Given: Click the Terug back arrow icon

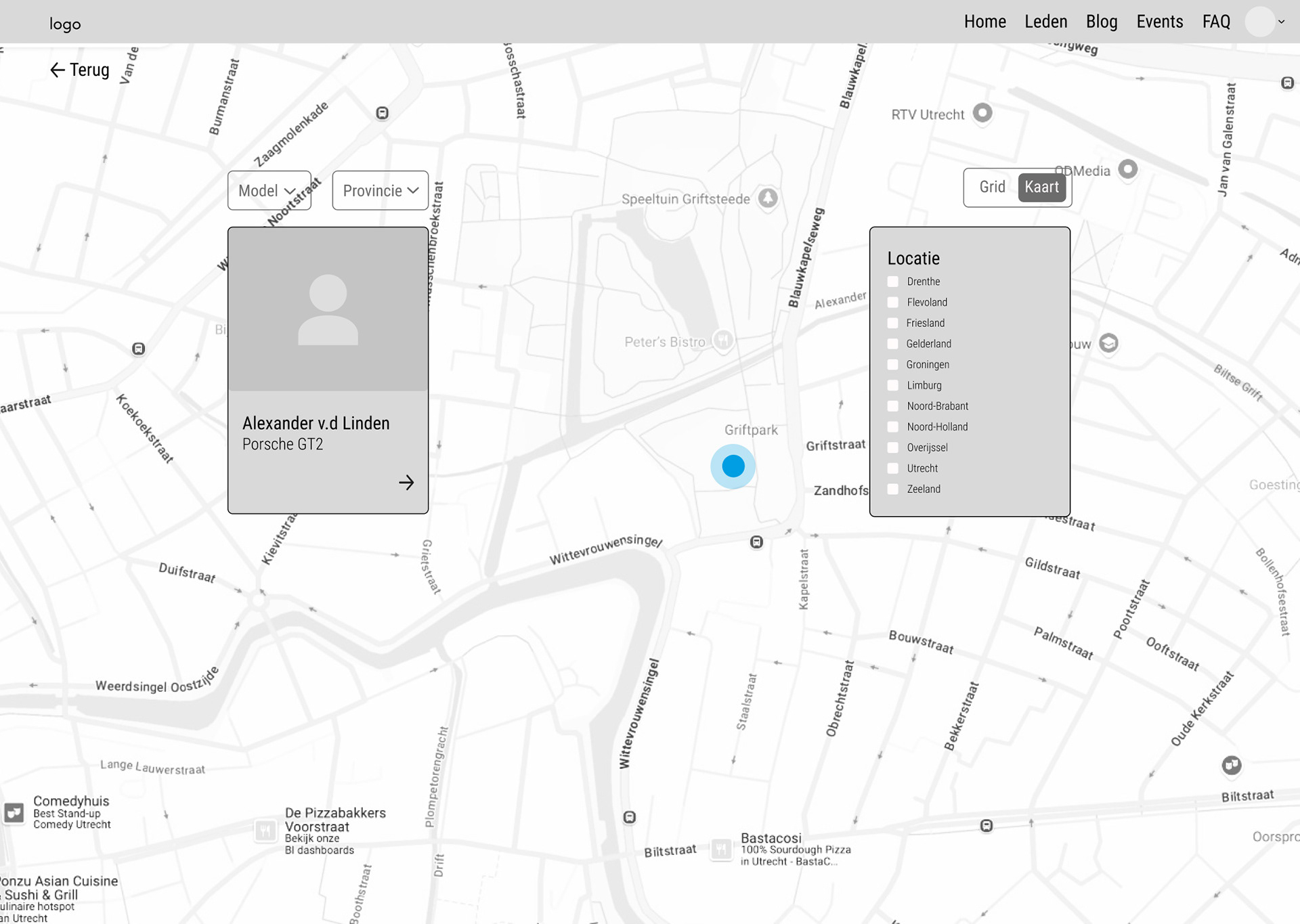Looking at the screenshot, I should point(58,70).
